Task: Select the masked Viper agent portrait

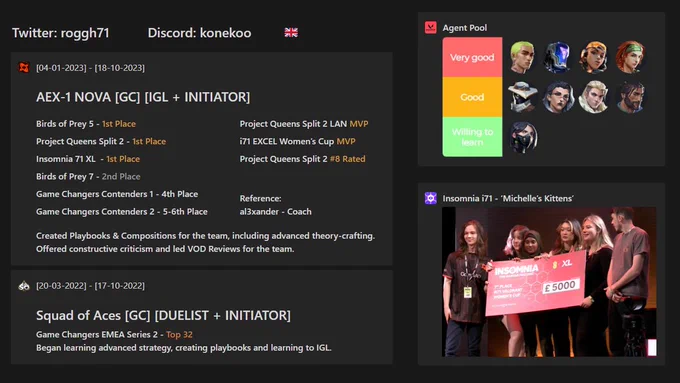Action: coord(523,137)
